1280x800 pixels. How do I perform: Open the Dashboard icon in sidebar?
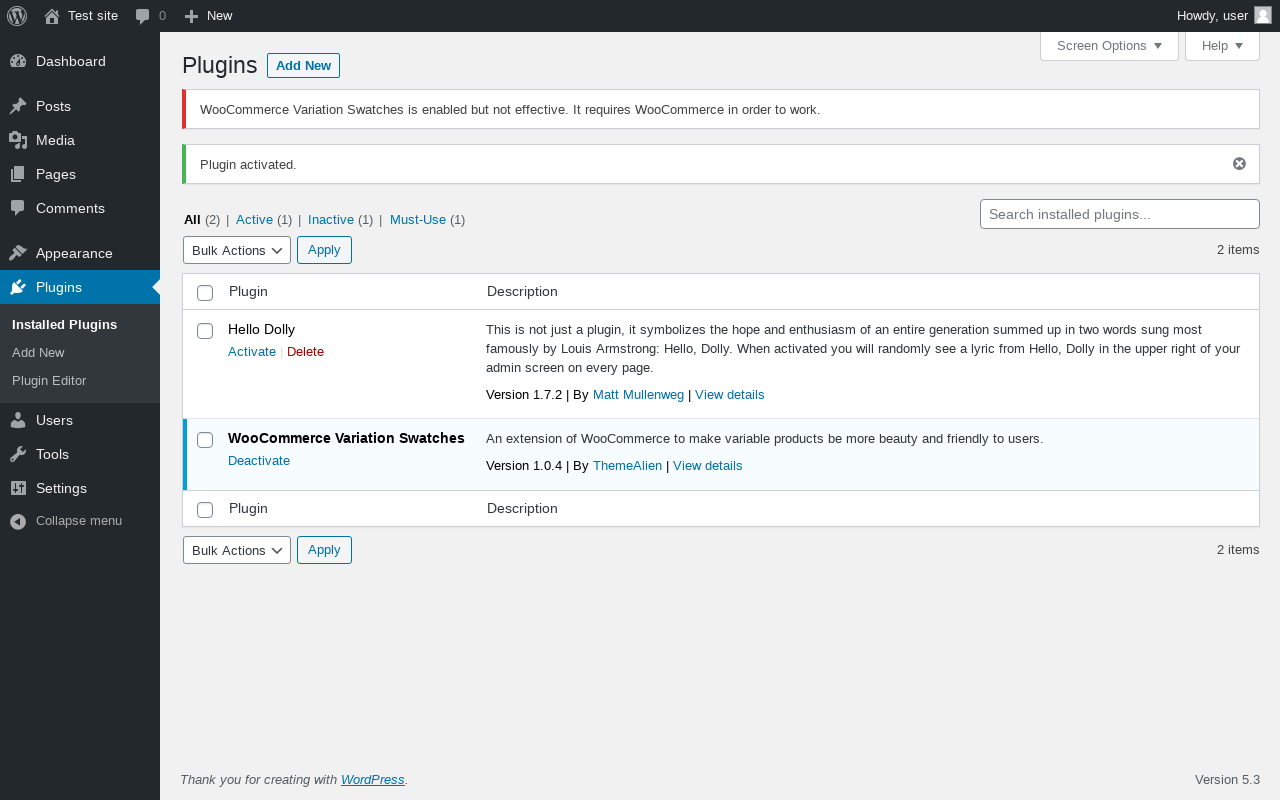18,61
